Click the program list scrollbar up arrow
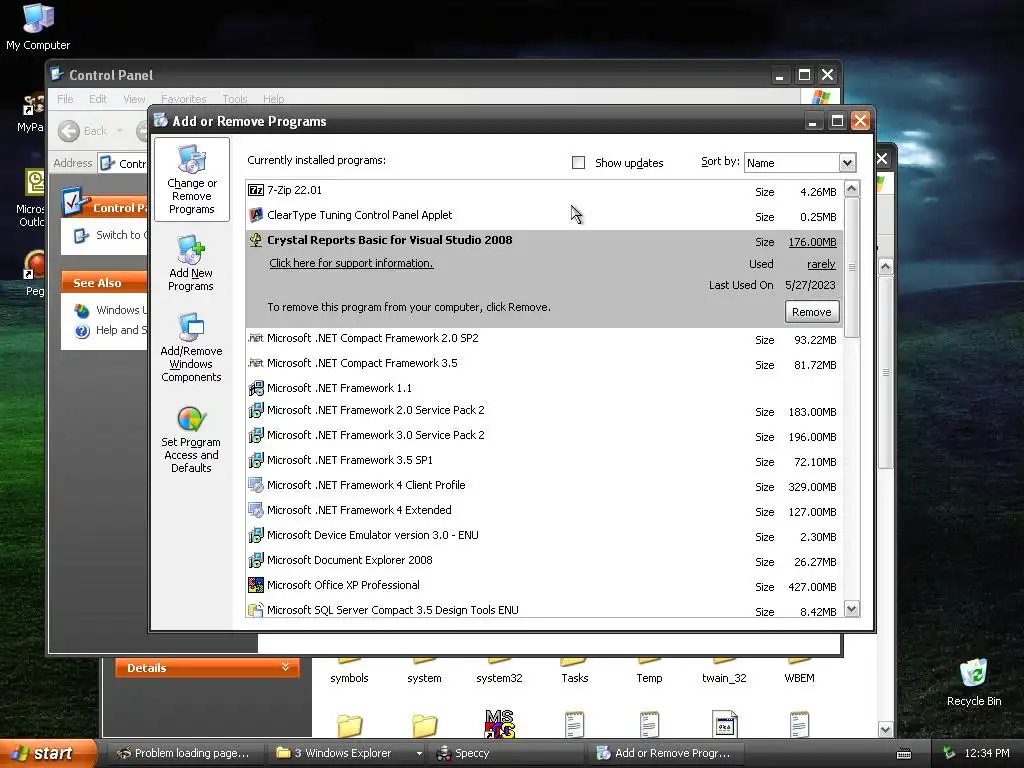1024x768 pixels. pos(851,189)
